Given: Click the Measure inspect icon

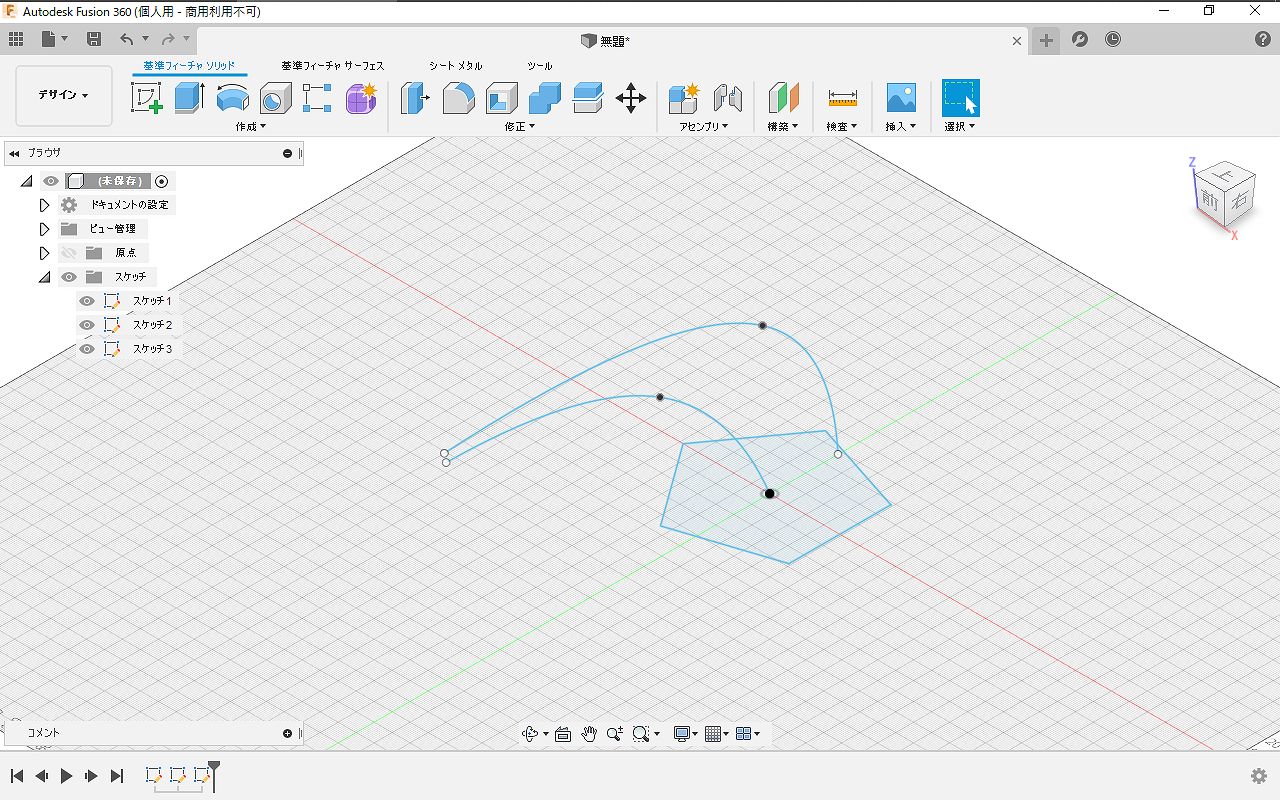Looking at the screenshot, I should [x=843, y=98].
